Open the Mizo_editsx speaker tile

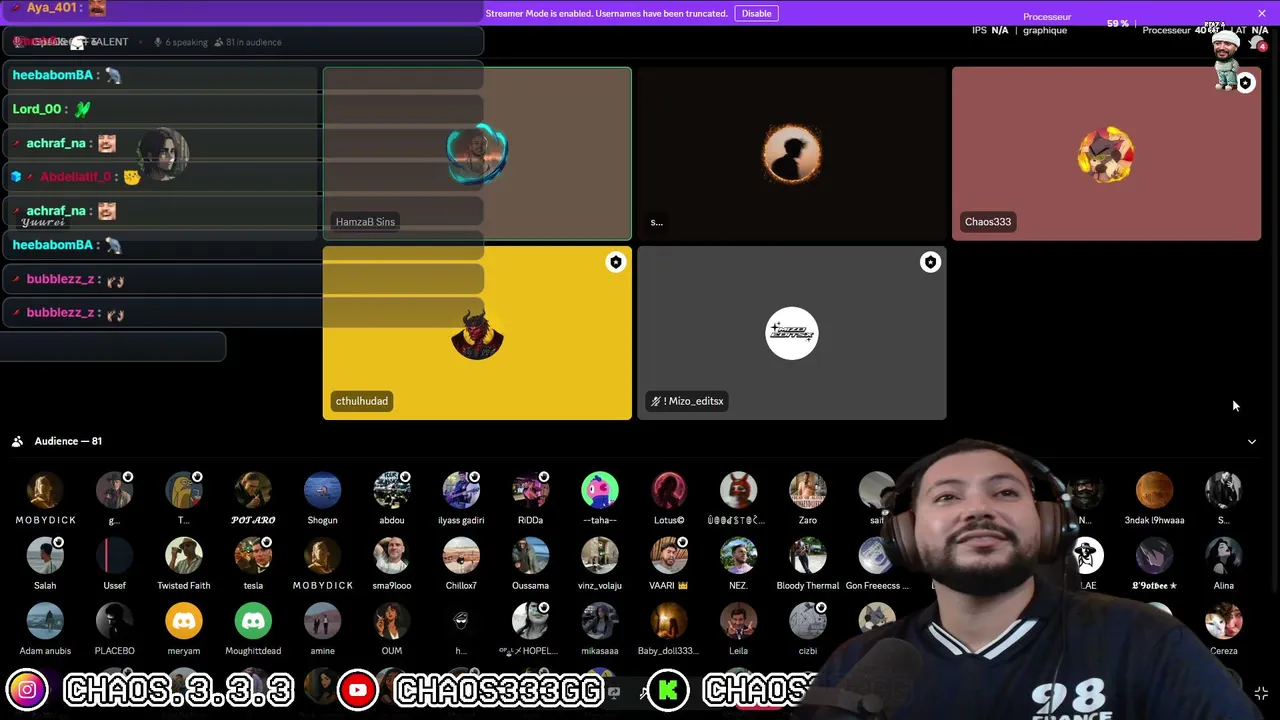click(791, 333)
